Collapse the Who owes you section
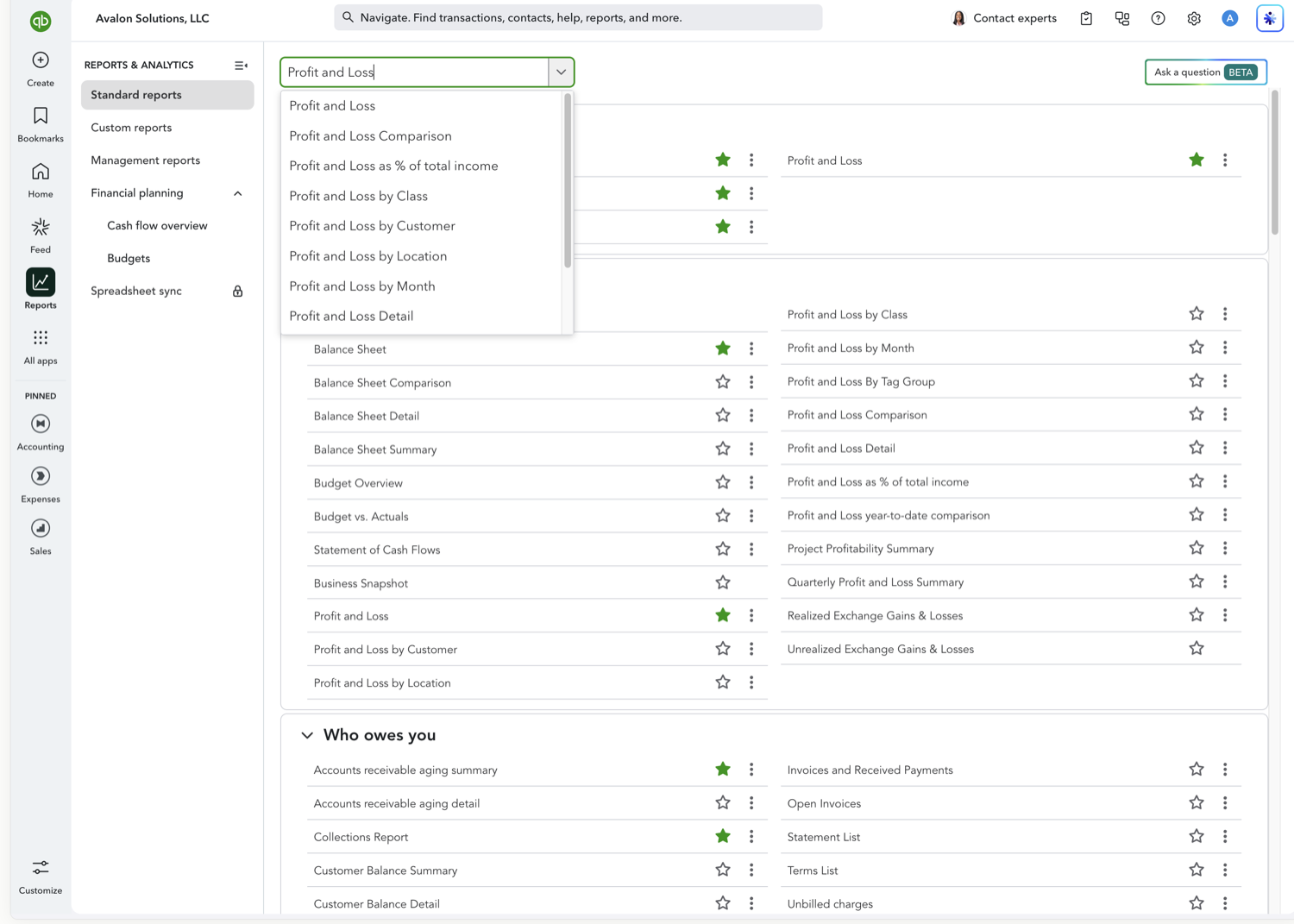 307,735
